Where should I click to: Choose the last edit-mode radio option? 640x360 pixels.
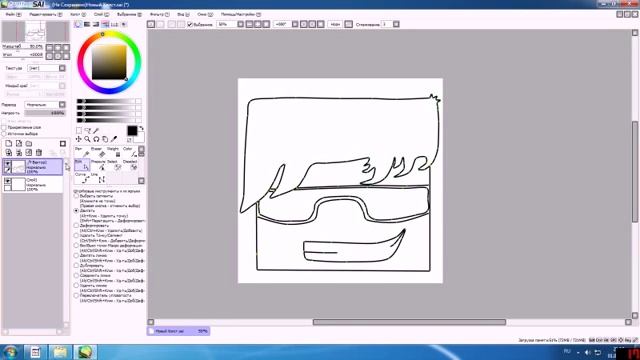pos(76,295)
